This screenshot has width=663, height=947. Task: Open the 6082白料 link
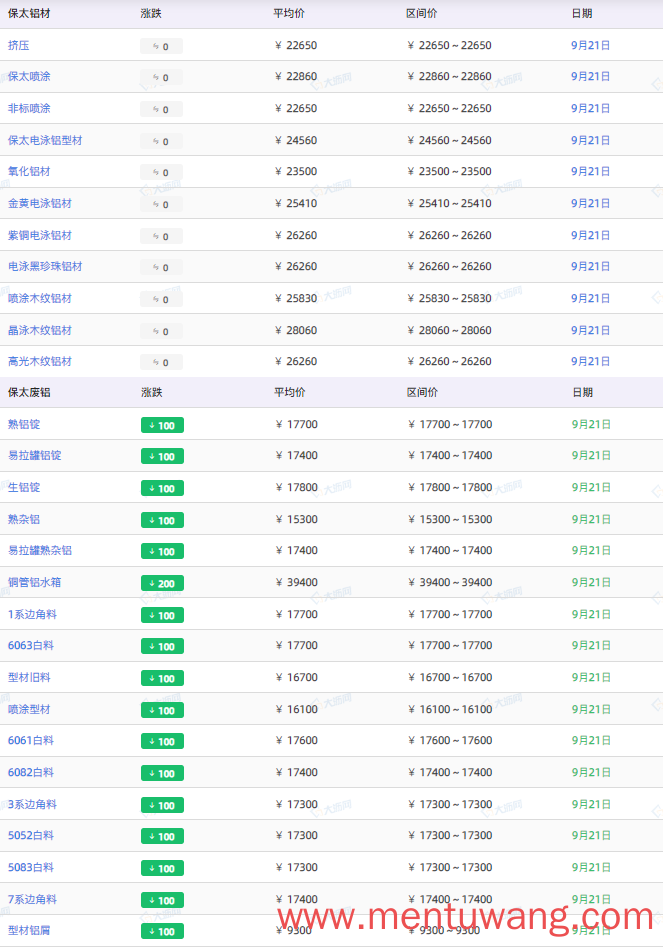[x=31, y=772]
